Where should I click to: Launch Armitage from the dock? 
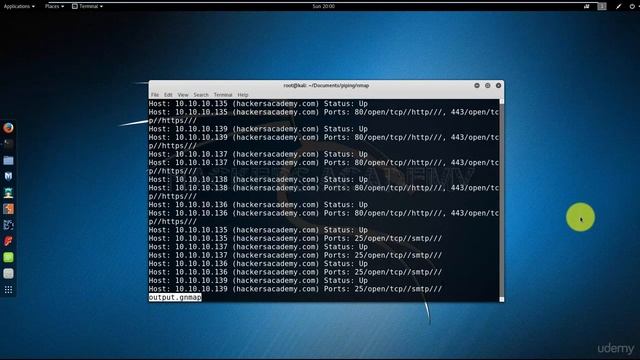pos(8,193)
